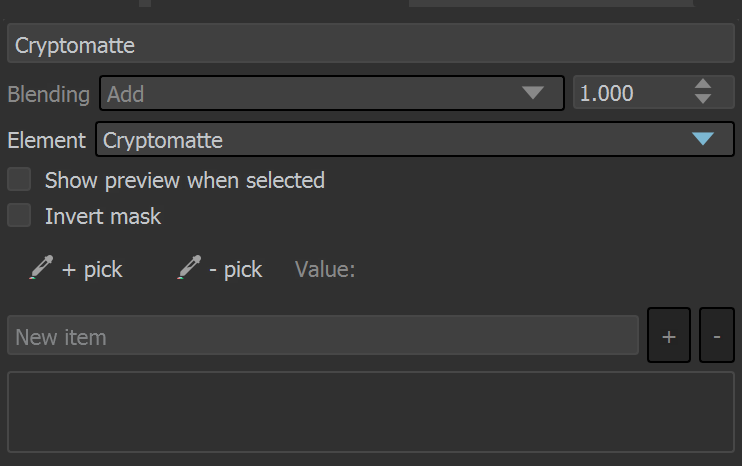Click the New item text field
The width and height of the screenshot is (742, 466).
click(x=323, y=335)
